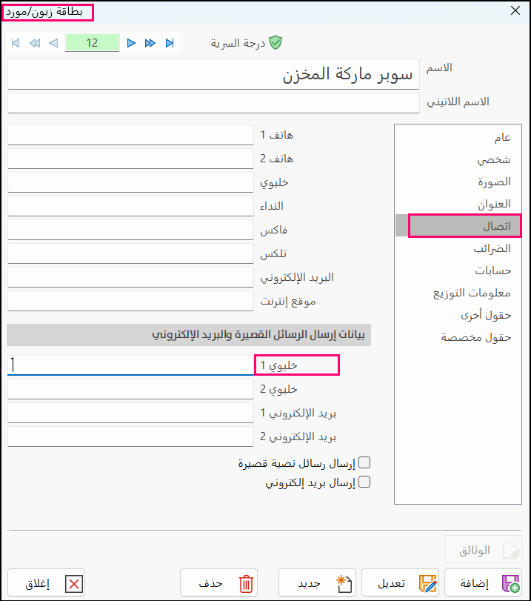Go to next record arrow
The height and width of the screenshot is (601, 531).
tap(131, 43)
